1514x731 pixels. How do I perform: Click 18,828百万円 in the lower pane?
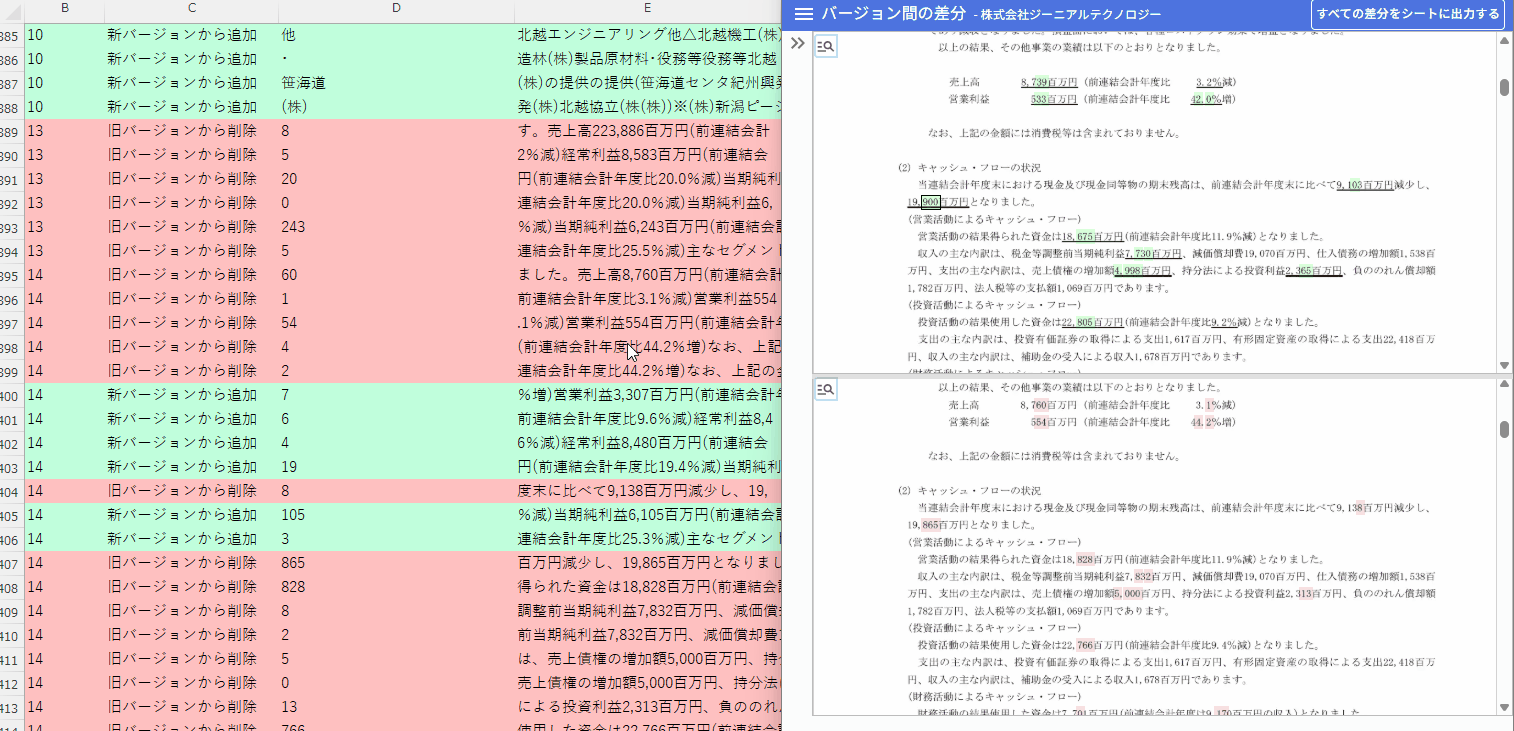(1092, 559)
